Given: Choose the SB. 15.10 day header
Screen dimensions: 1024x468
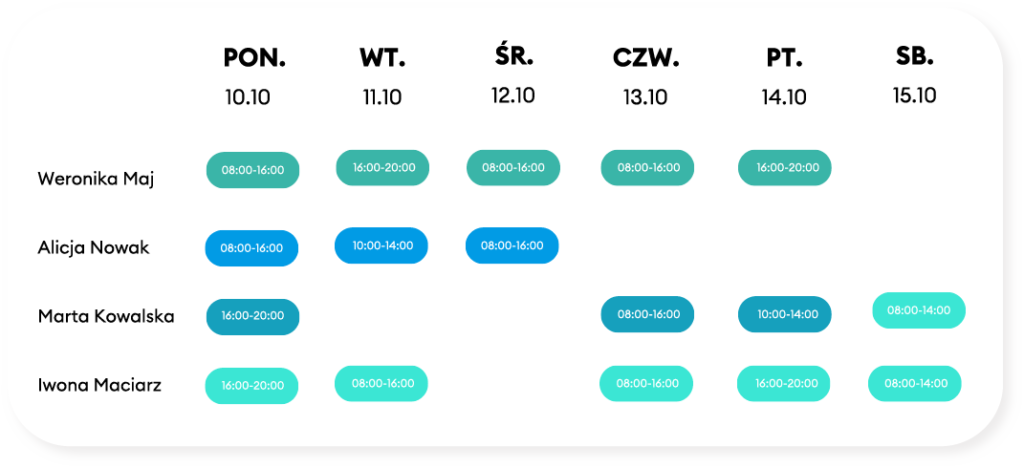Looking at the screenshot, I should point(914,75).
